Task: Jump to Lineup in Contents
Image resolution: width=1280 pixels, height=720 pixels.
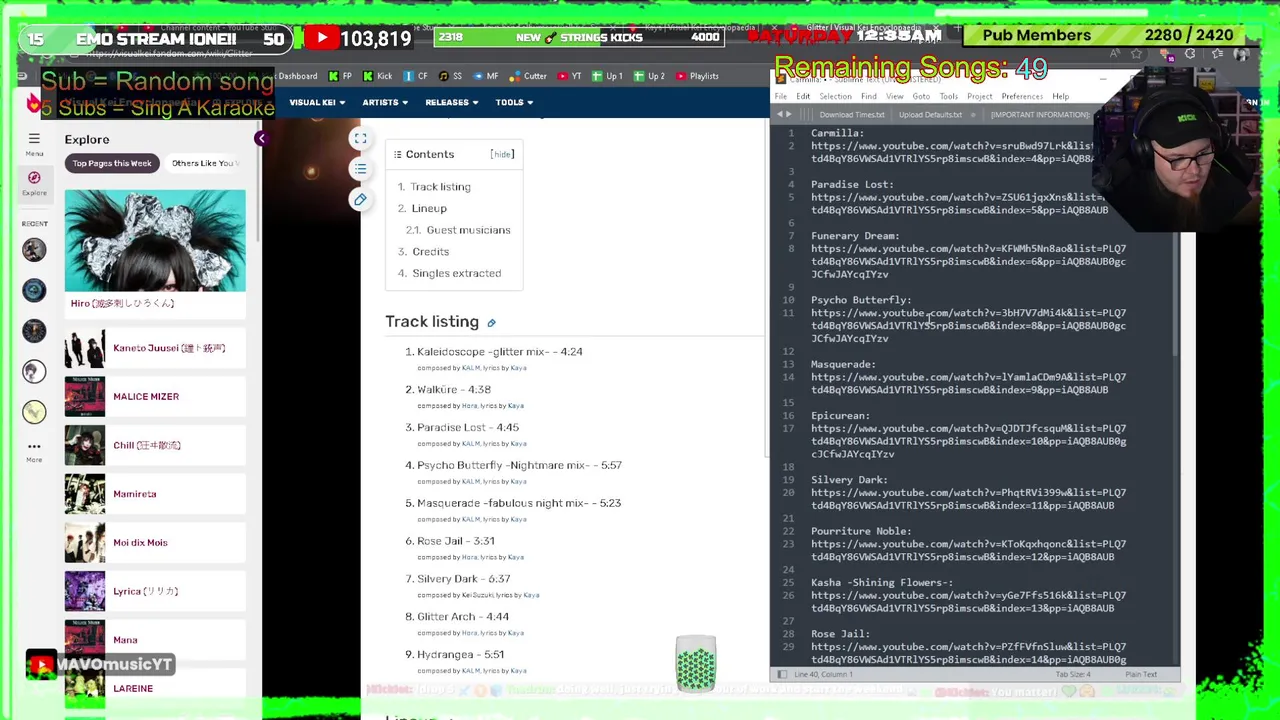Action: click(429, 208)
